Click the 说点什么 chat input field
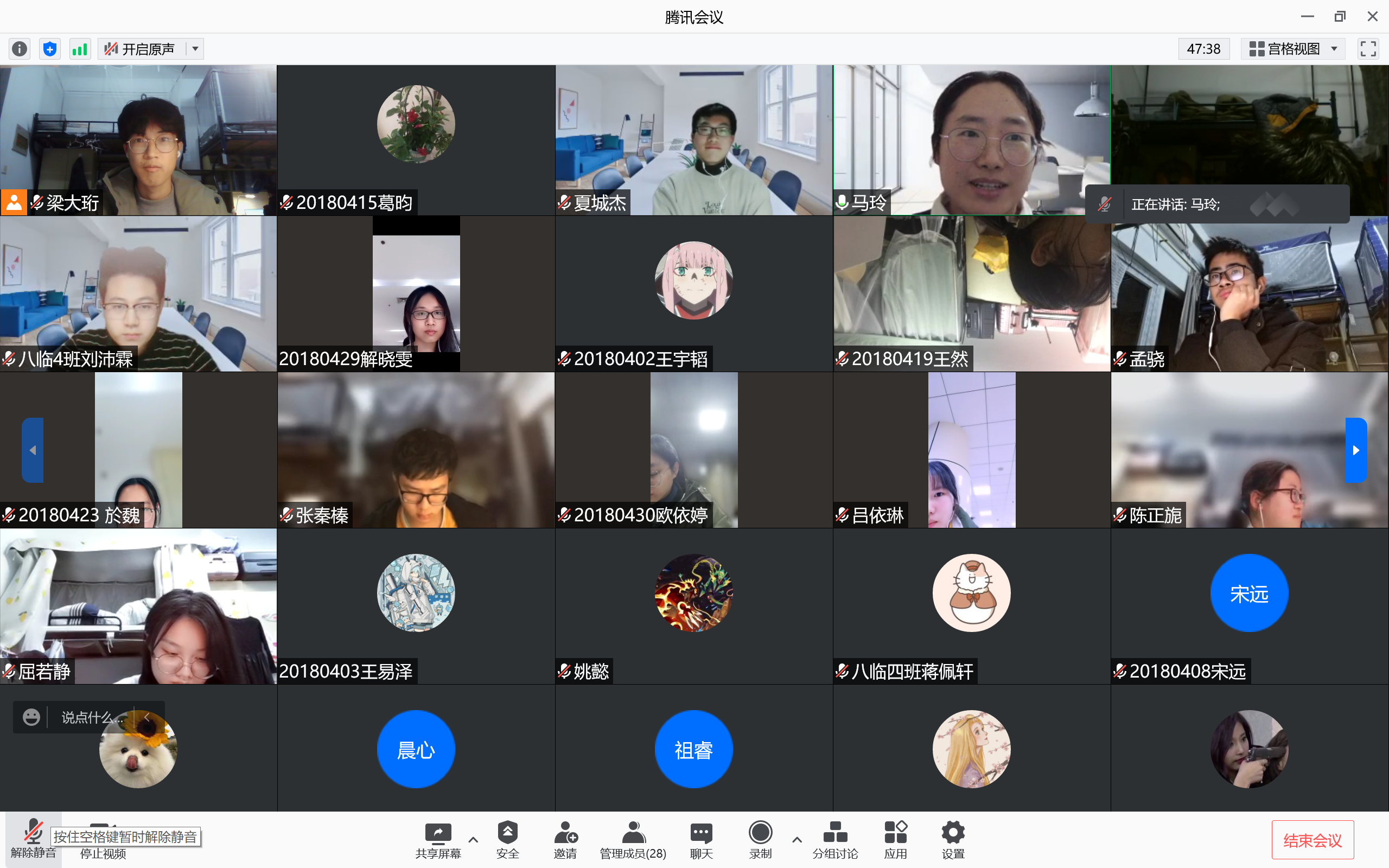Screen dimensions: 1389x868 click(x=89, y=717)
